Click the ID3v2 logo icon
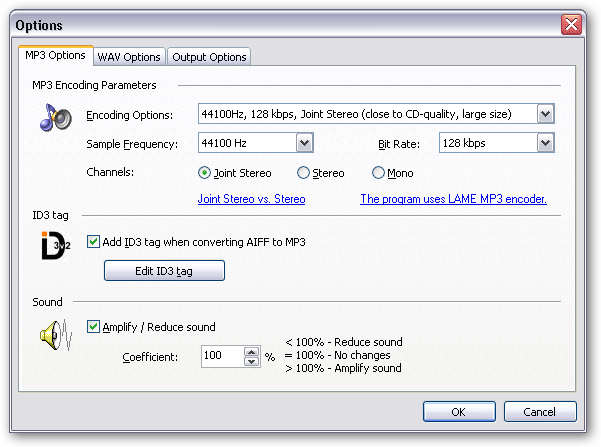The image size is (601, 447). click(56, 245)
